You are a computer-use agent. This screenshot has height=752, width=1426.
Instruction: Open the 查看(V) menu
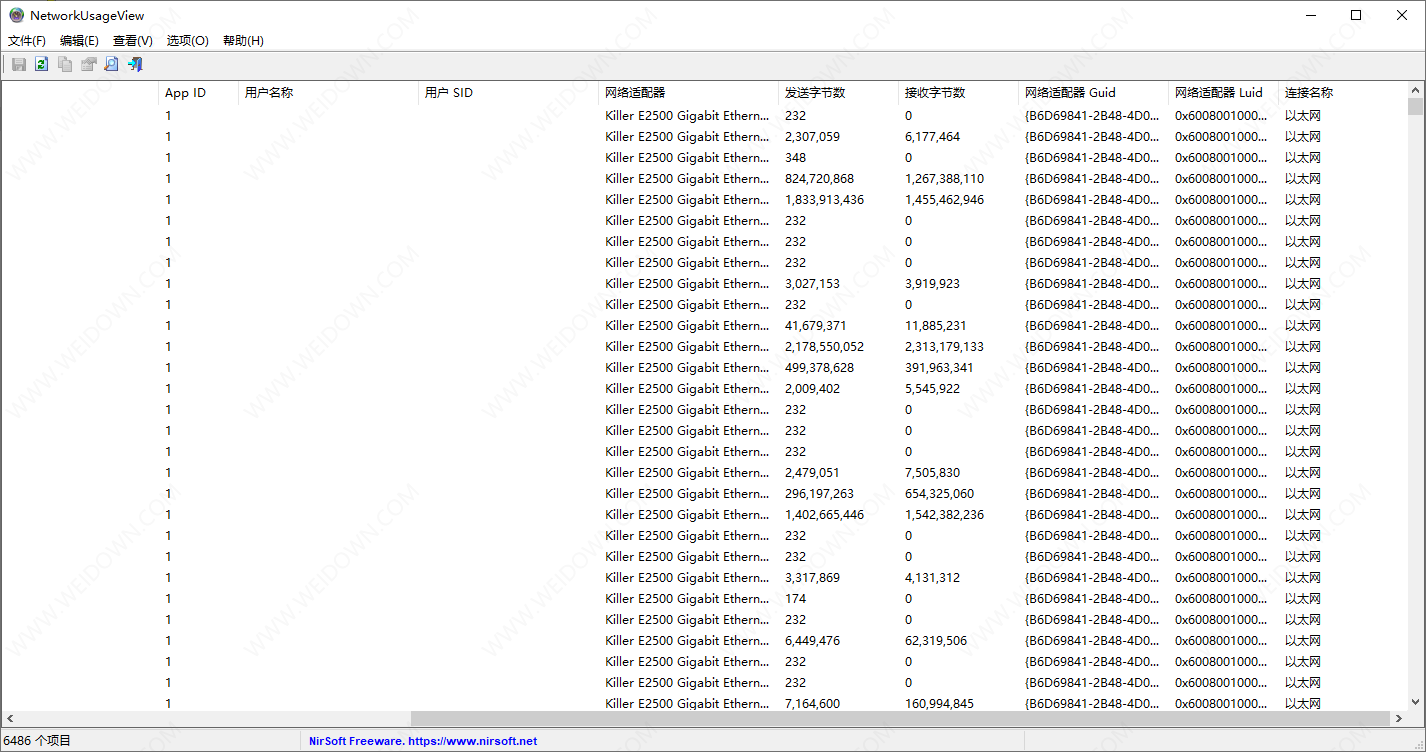click(x=133, y=41)
